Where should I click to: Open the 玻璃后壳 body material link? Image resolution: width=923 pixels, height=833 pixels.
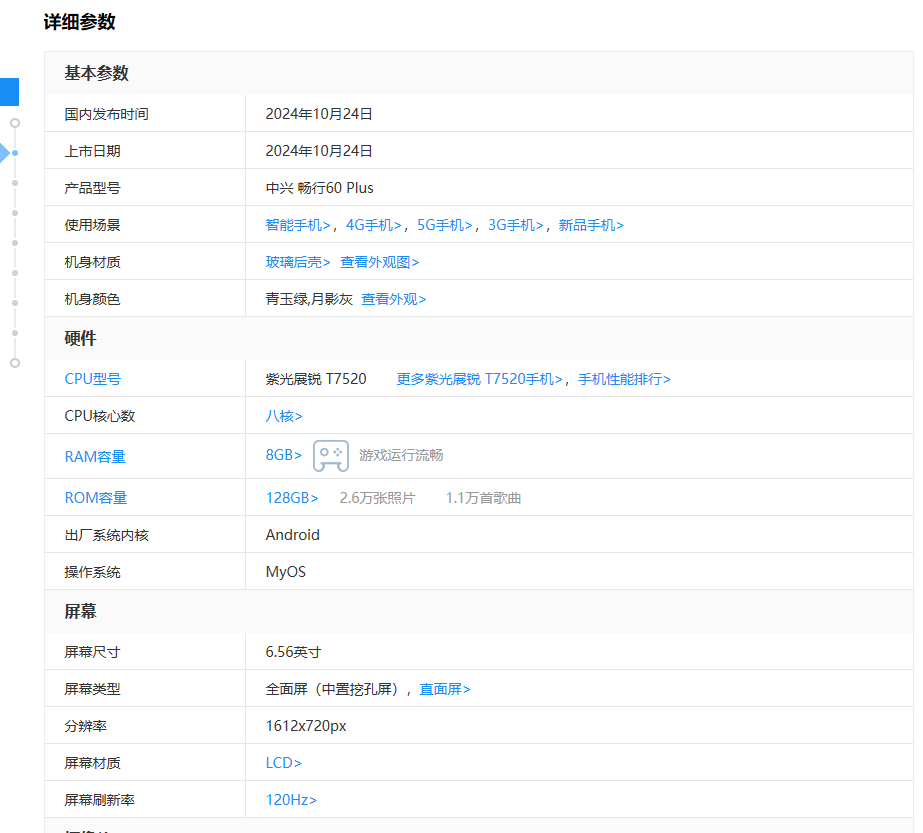(298, 262)
